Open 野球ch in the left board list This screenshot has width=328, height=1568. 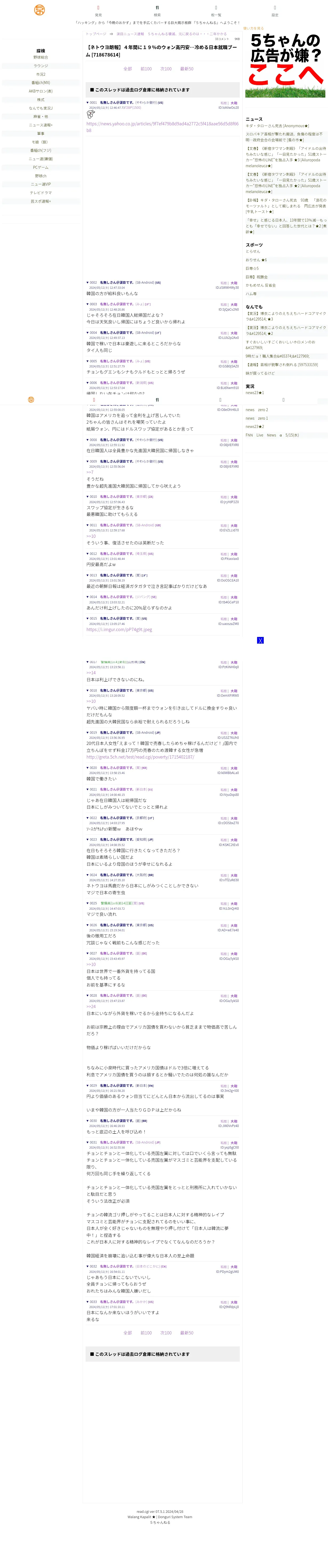(x=41, y=176)
